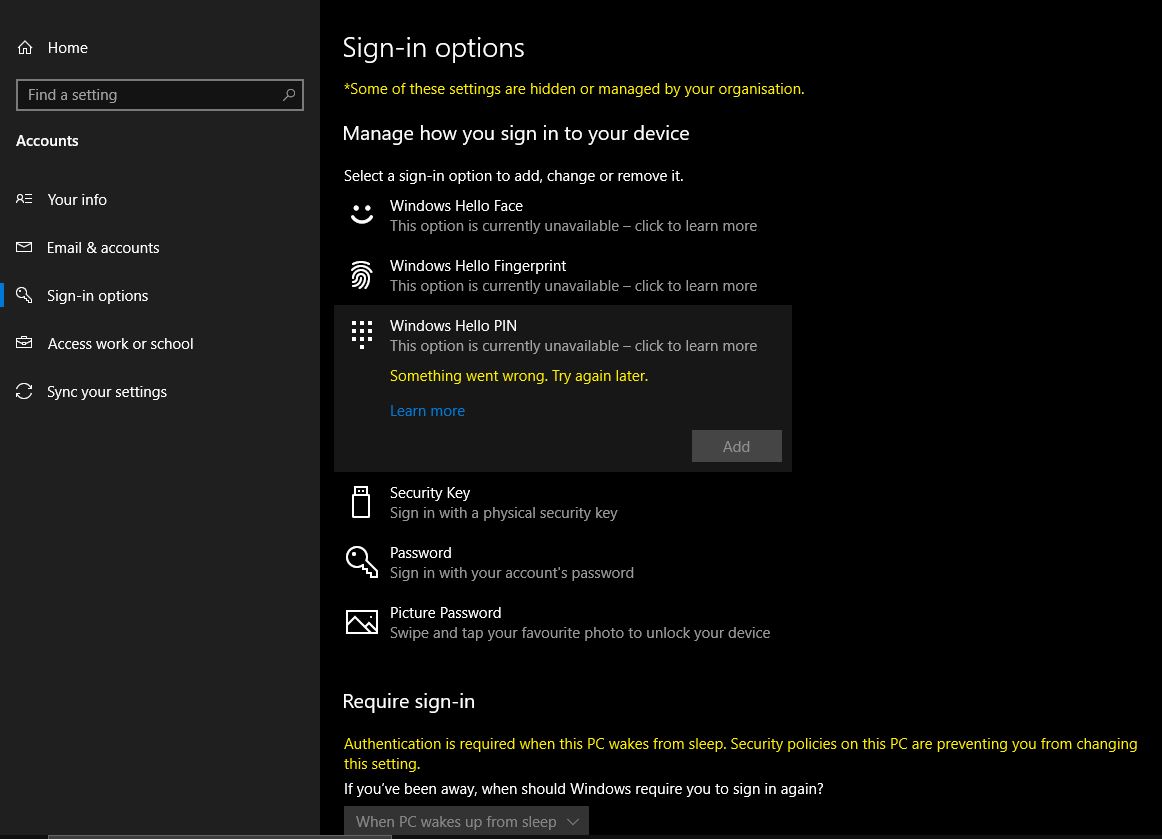Click the Sign-in options page title
Image resolution: width=1162 pixels, height=839 pixels.
point(434,48)
